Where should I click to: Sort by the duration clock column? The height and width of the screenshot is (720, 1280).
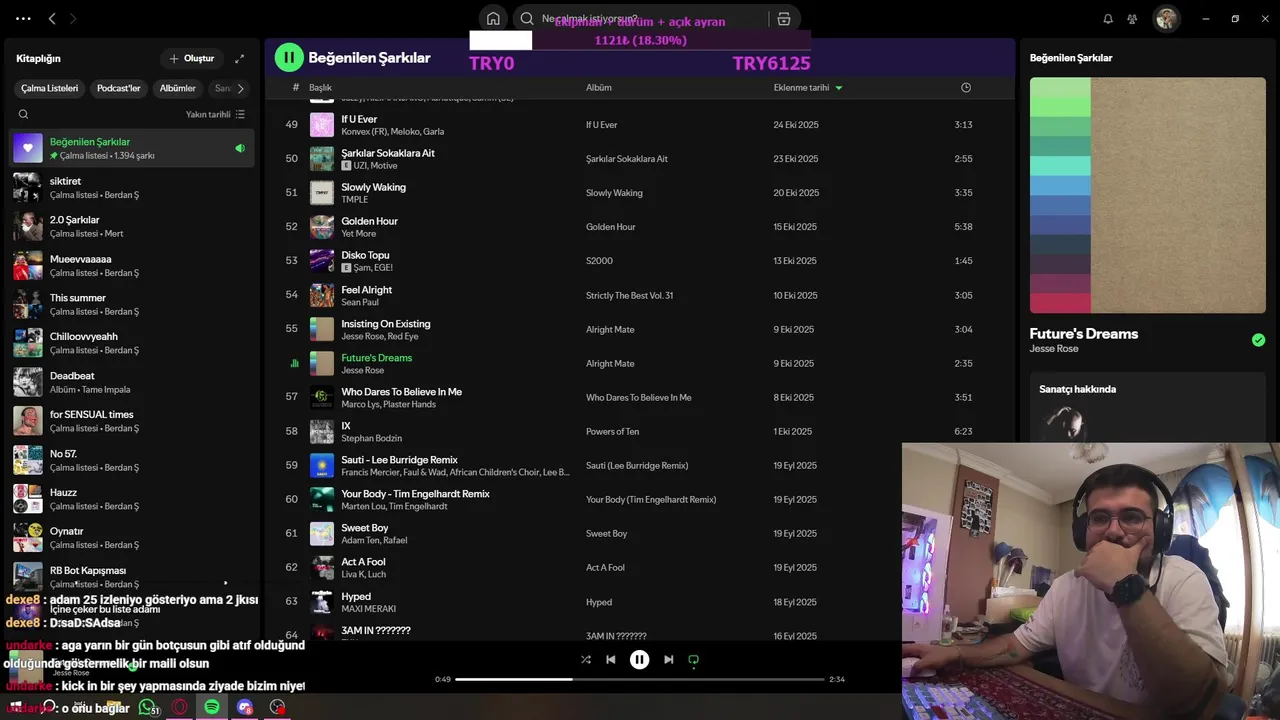[x=965, y=87]
